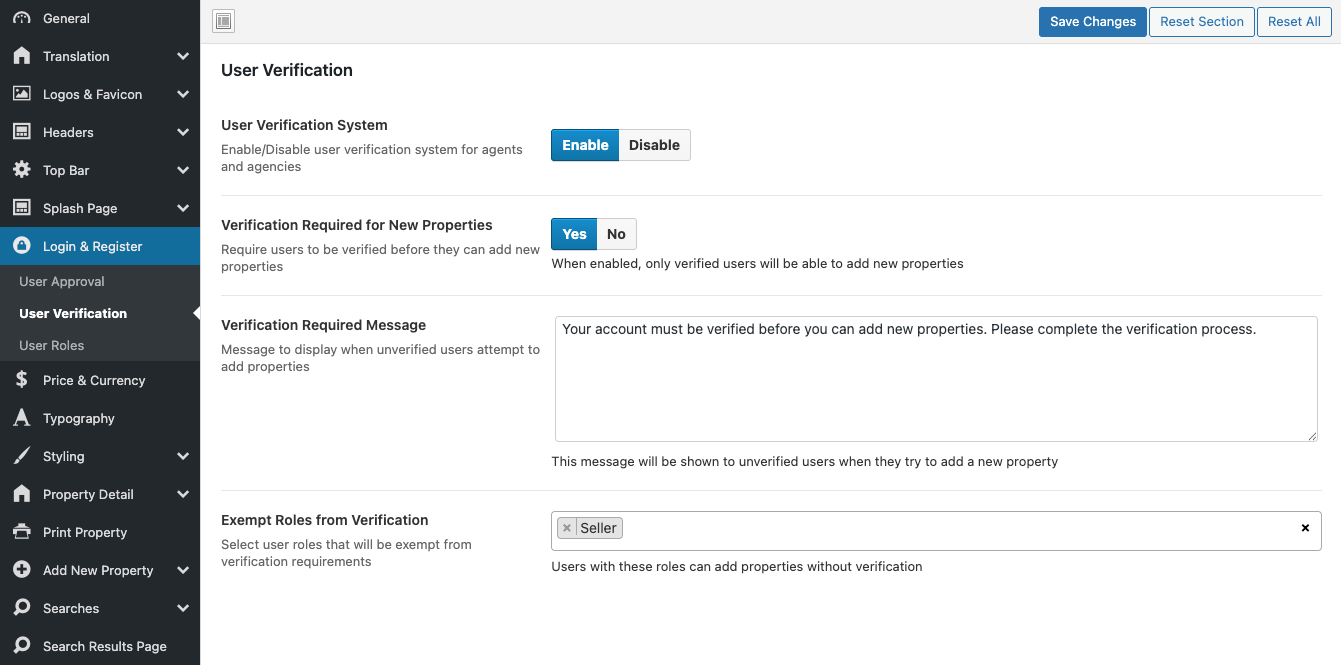This screenshot has height=665, width=1341.
Task: Expand the Add New Property chevron
Action: 183,570
